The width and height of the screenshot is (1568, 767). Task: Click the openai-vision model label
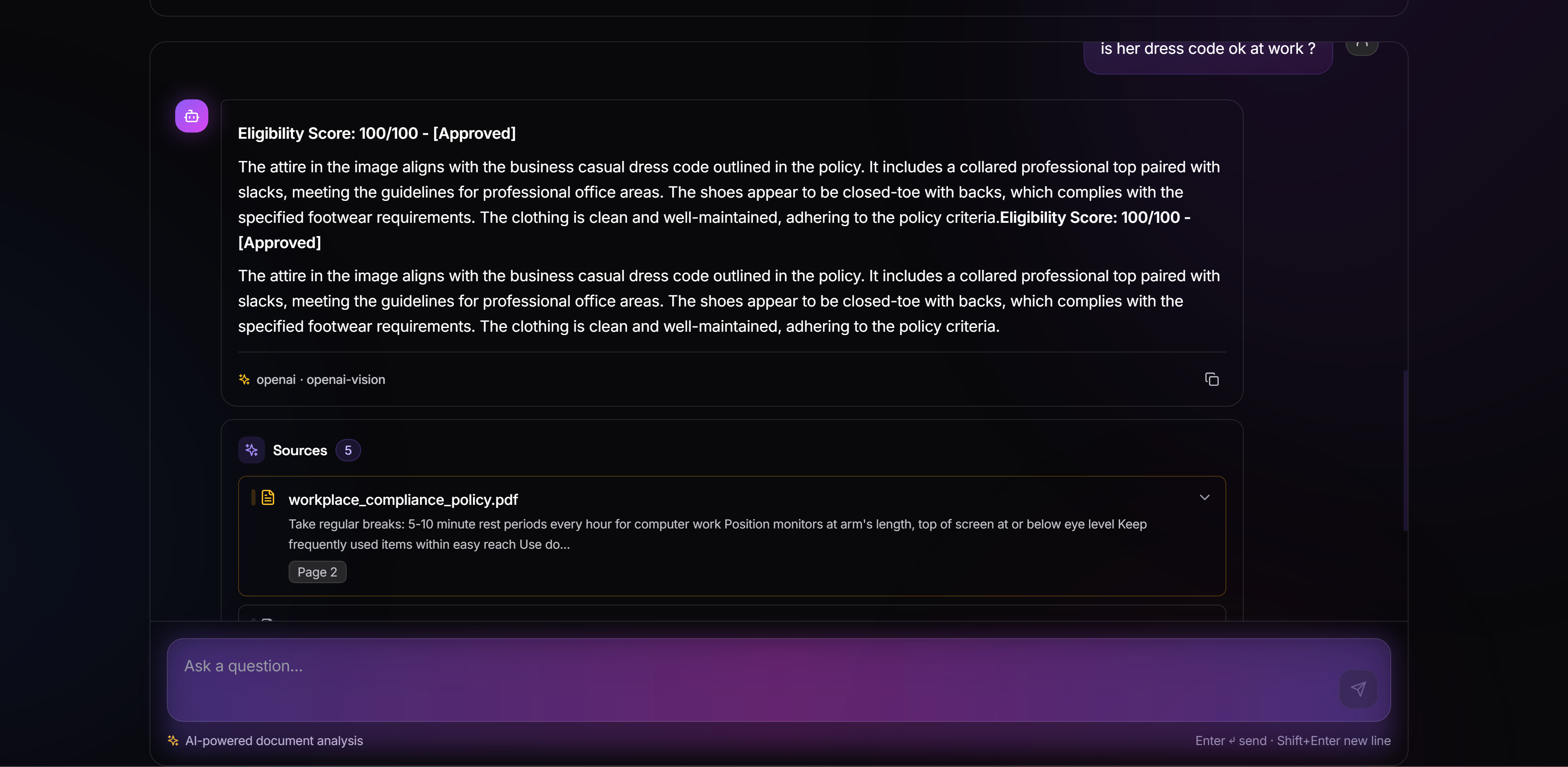pyautogui.click(x=346, y=379)
